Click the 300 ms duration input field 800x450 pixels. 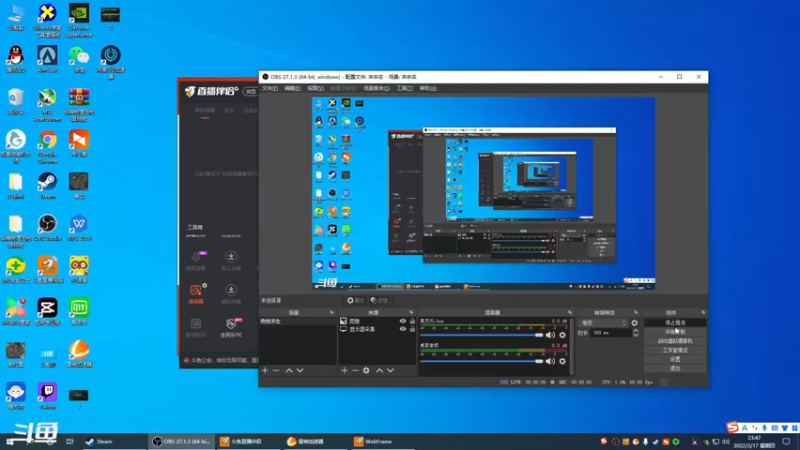click(x=611, y=333)
